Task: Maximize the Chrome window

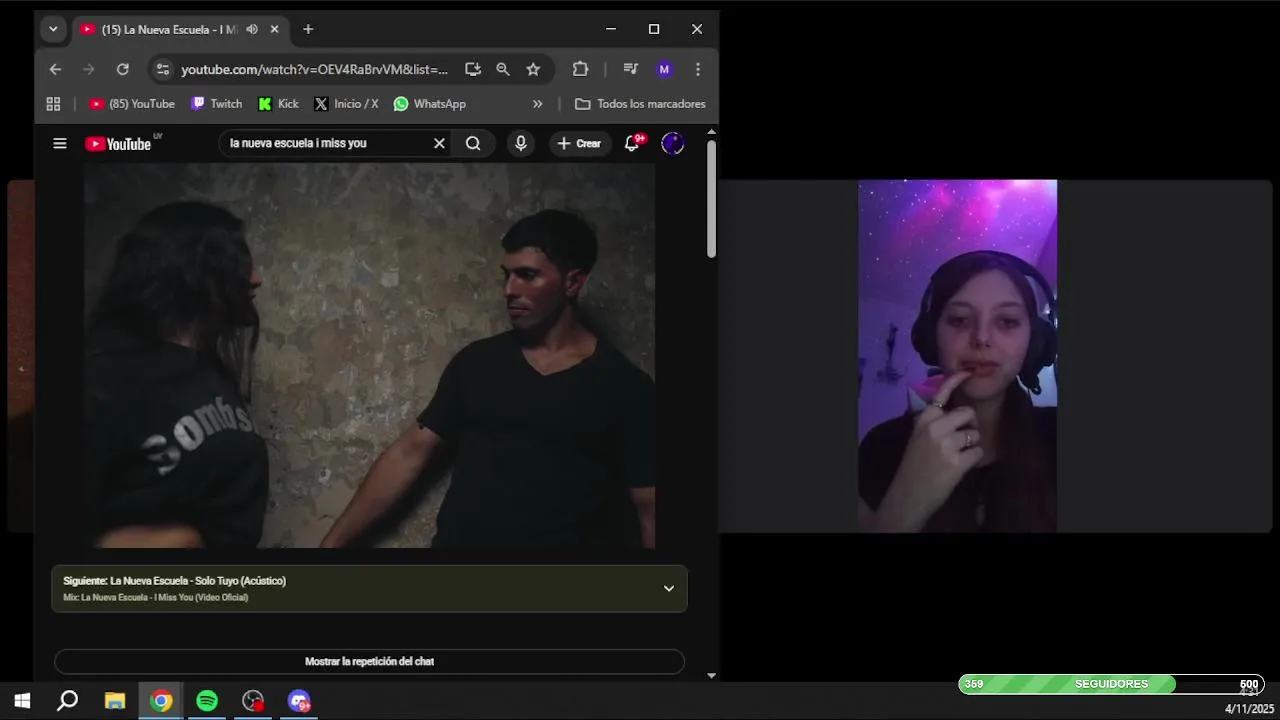Action: (x=654, y=29)
